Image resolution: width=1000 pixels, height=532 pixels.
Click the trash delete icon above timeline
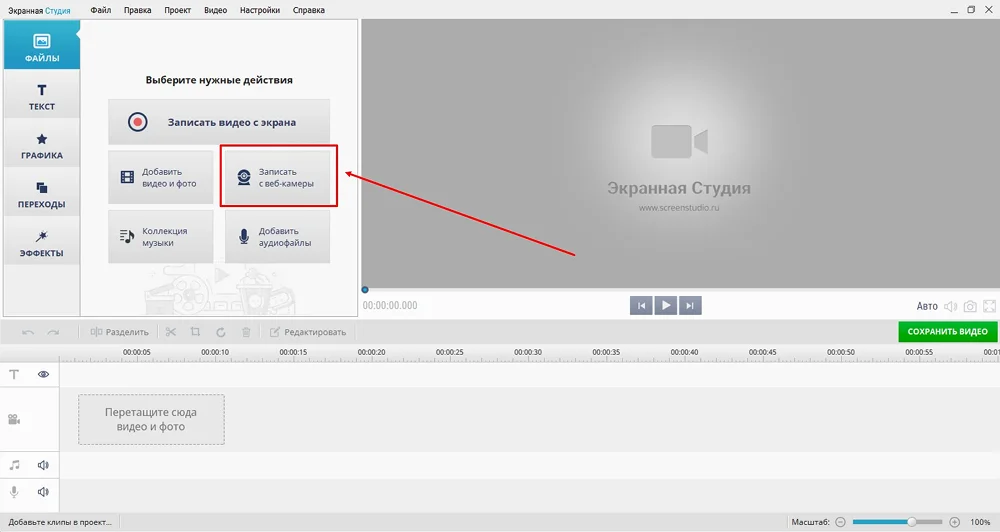246,332
